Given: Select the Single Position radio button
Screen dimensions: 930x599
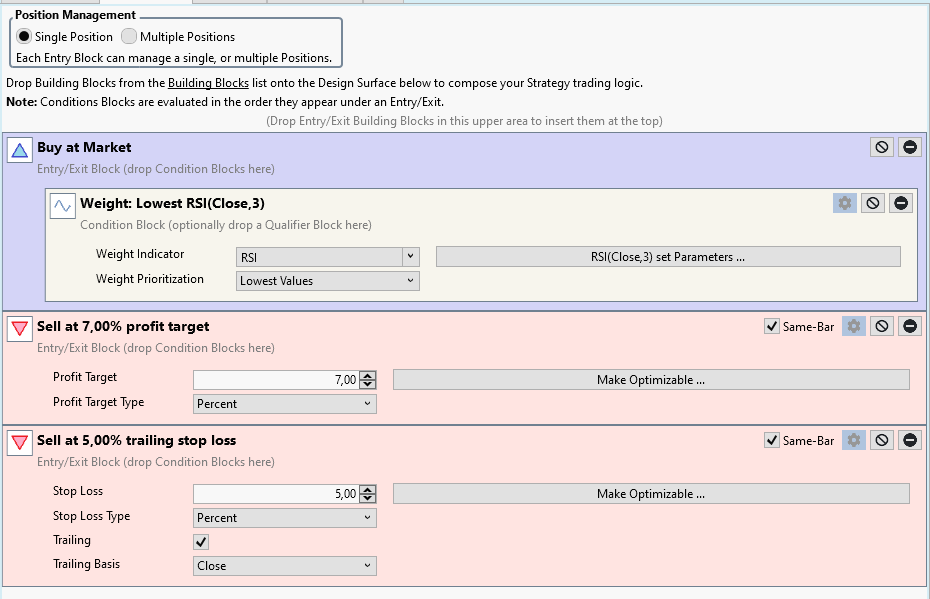Looking at the screenshot, I should 24,37.
